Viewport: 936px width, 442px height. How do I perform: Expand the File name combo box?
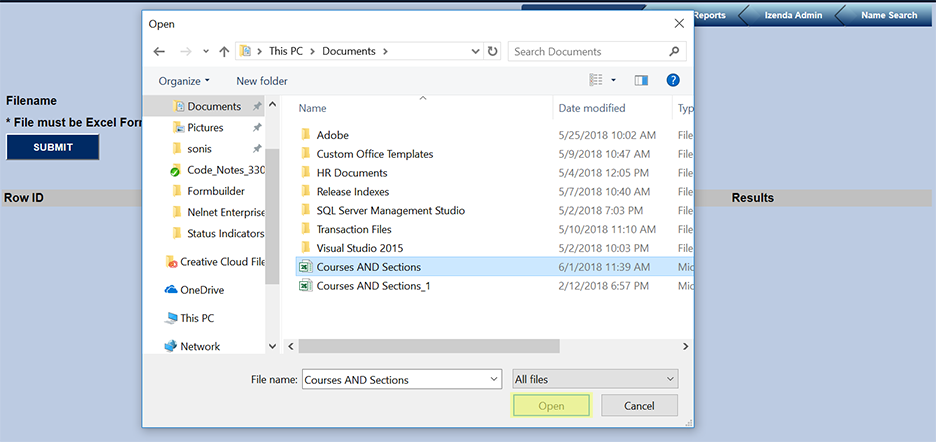click(494, 379)
